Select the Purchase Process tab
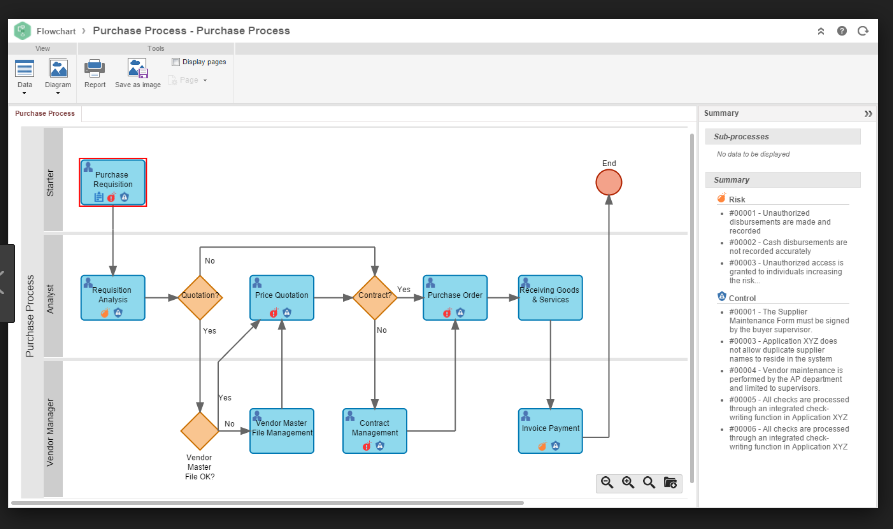This screenshot has height=529, width=893. (x=46, y=114)
